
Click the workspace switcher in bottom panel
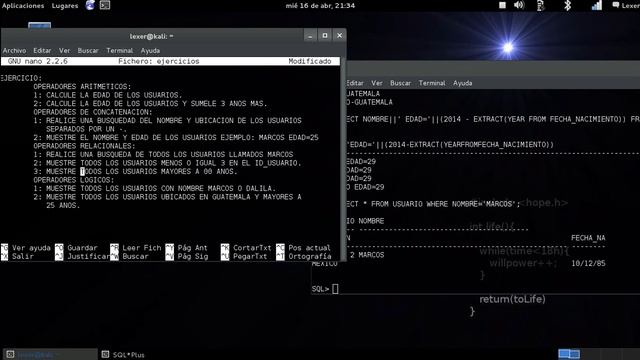click(569, 354)
